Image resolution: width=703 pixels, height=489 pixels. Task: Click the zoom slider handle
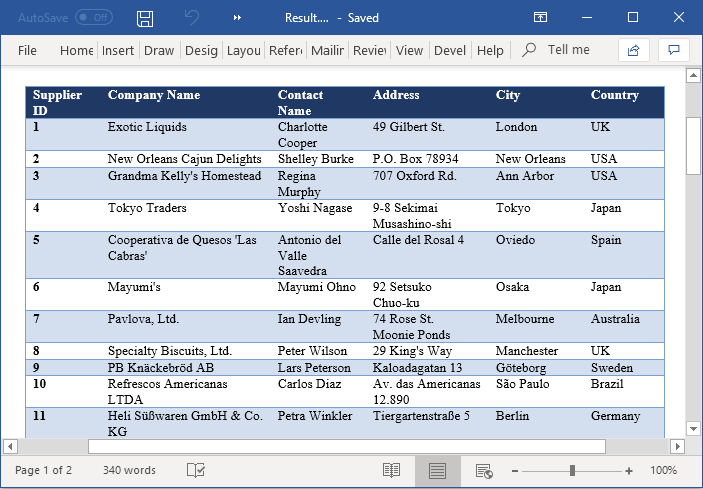[x=572, y=470]
